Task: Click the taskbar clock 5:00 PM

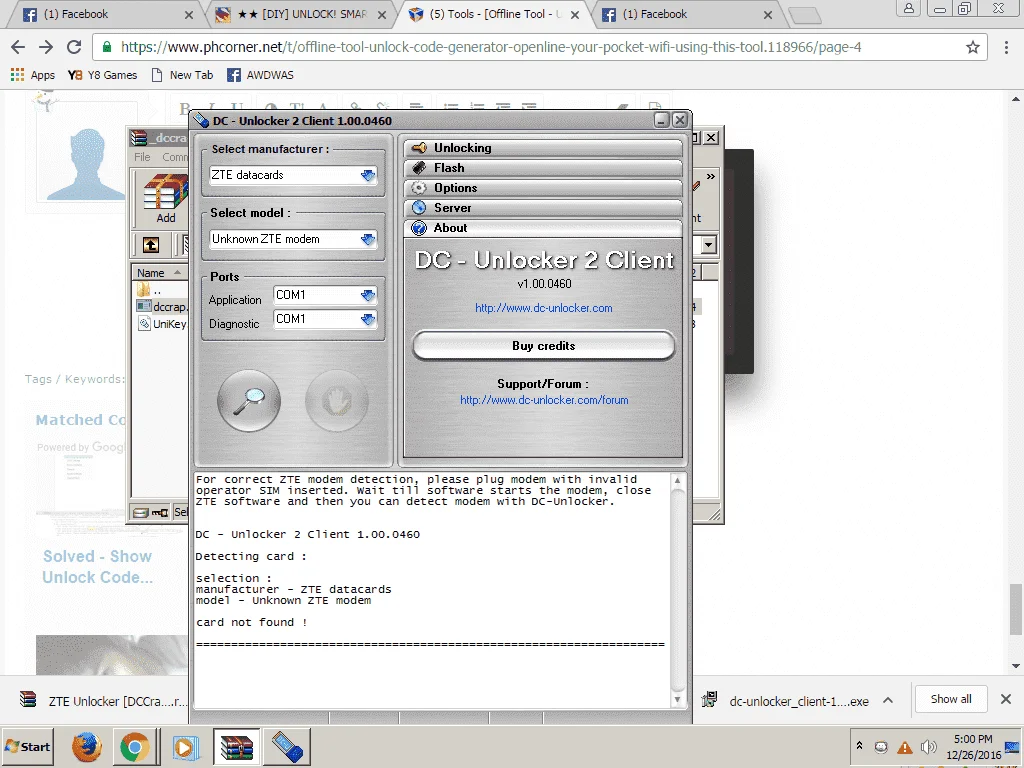Action: (973, 739)
